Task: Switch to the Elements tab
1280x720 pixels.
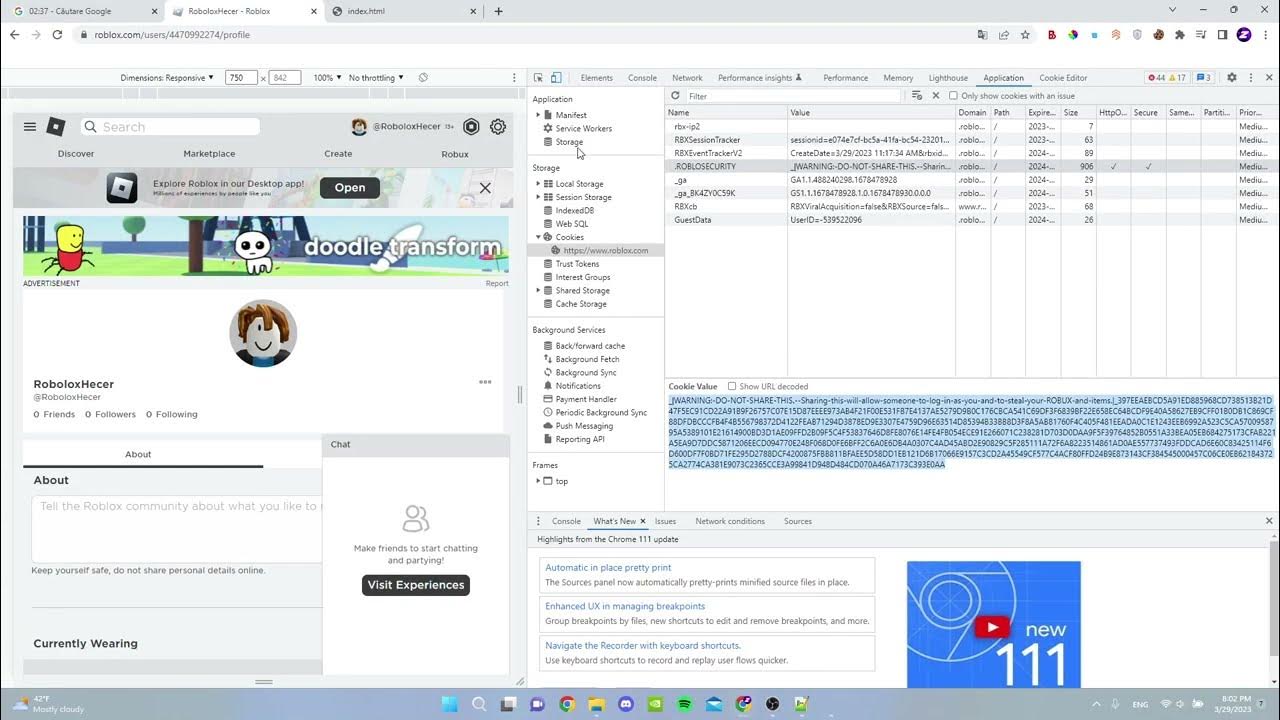Action: (596, 78)
